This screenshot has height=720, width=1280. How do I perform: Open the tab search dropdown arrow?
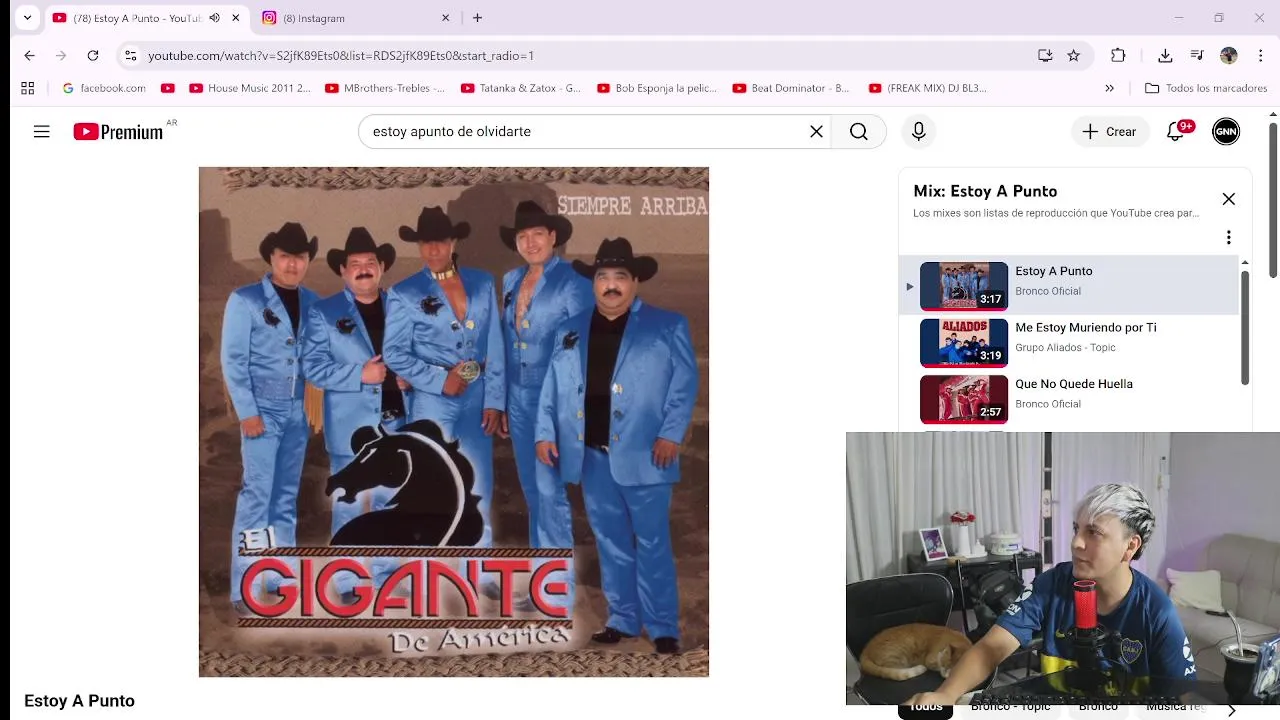(27, 18)
